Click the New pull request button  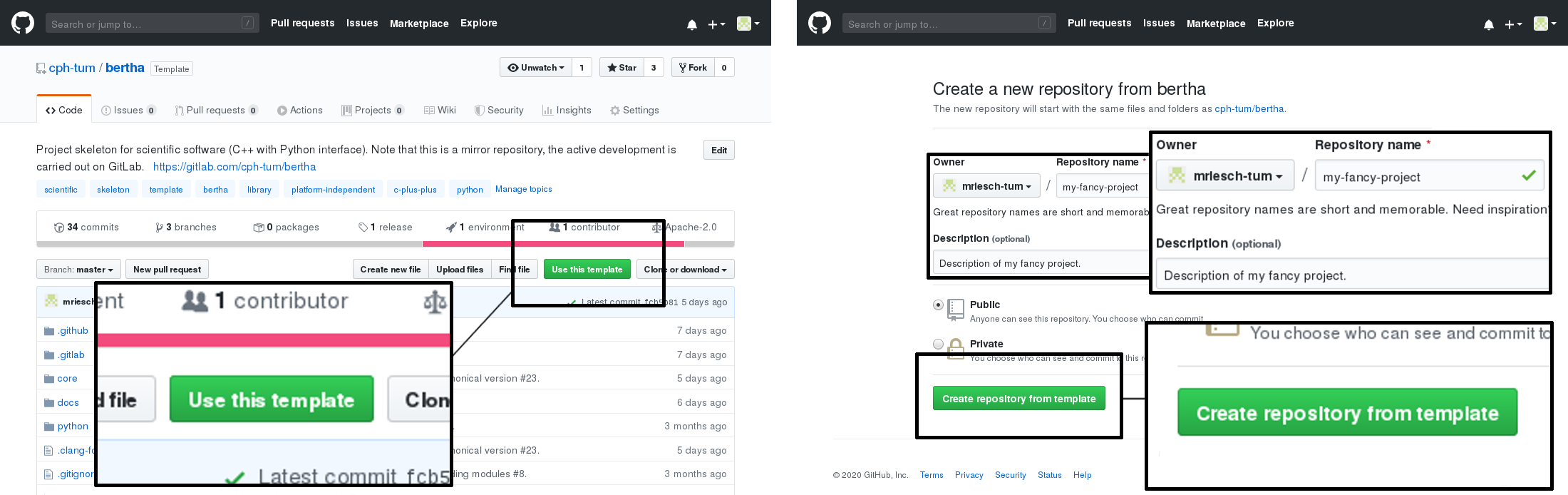[167, 270]
